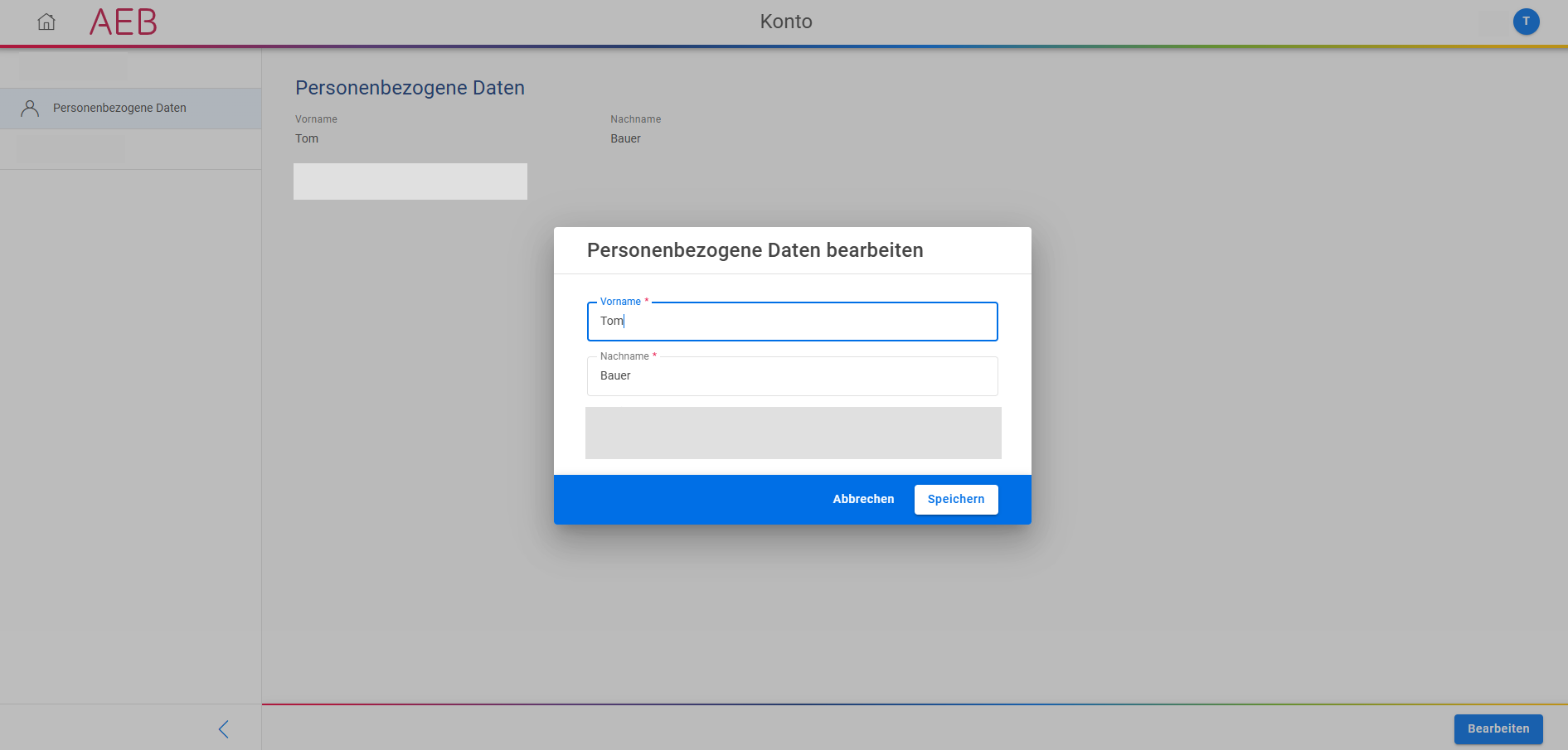
Task: Click into the Nachname field with "Bauer"
Action: tap(791, 376)
